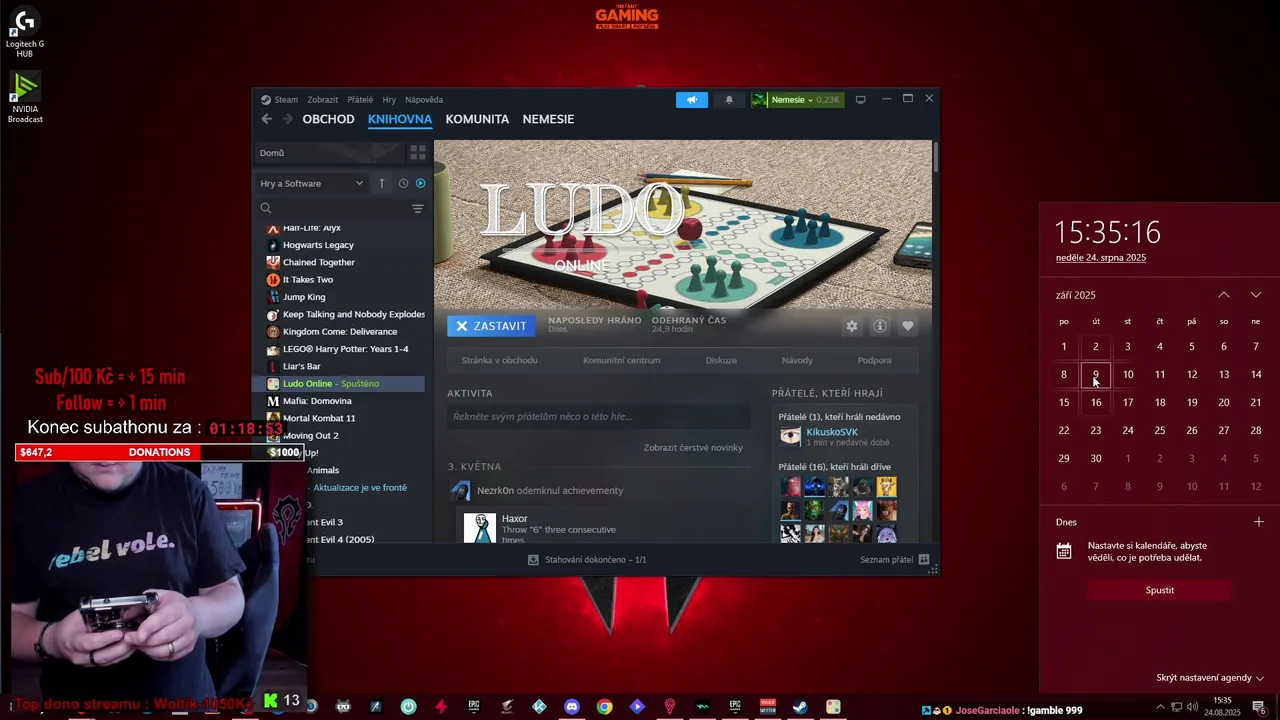Image resolution: width=1280 pixels, height=720 pixels.
Task: Go back with Steam's back arrow
Action: 266,119
